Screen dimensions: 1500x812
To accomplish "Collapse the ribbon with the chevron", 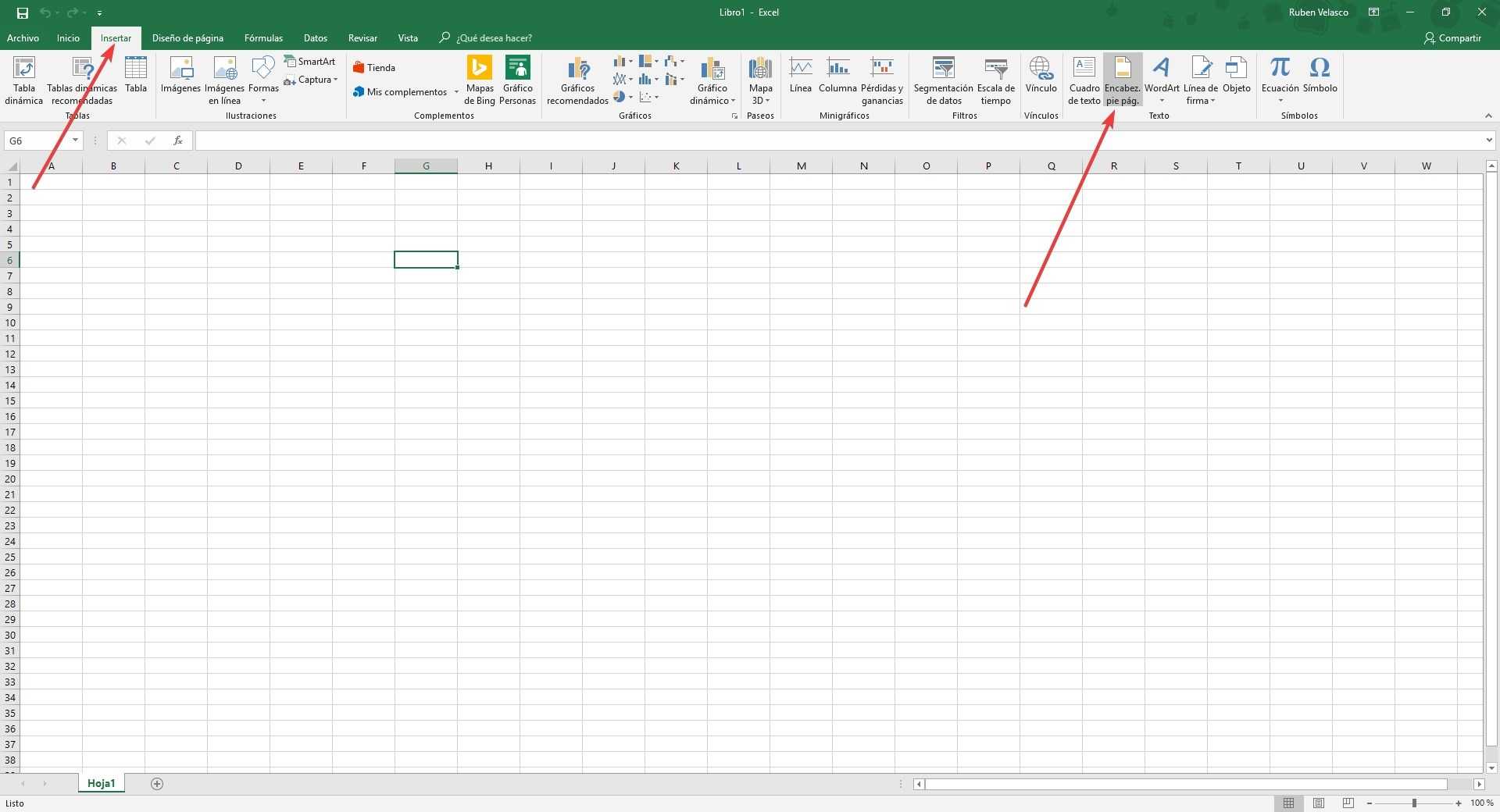I will coord(1488,116).
